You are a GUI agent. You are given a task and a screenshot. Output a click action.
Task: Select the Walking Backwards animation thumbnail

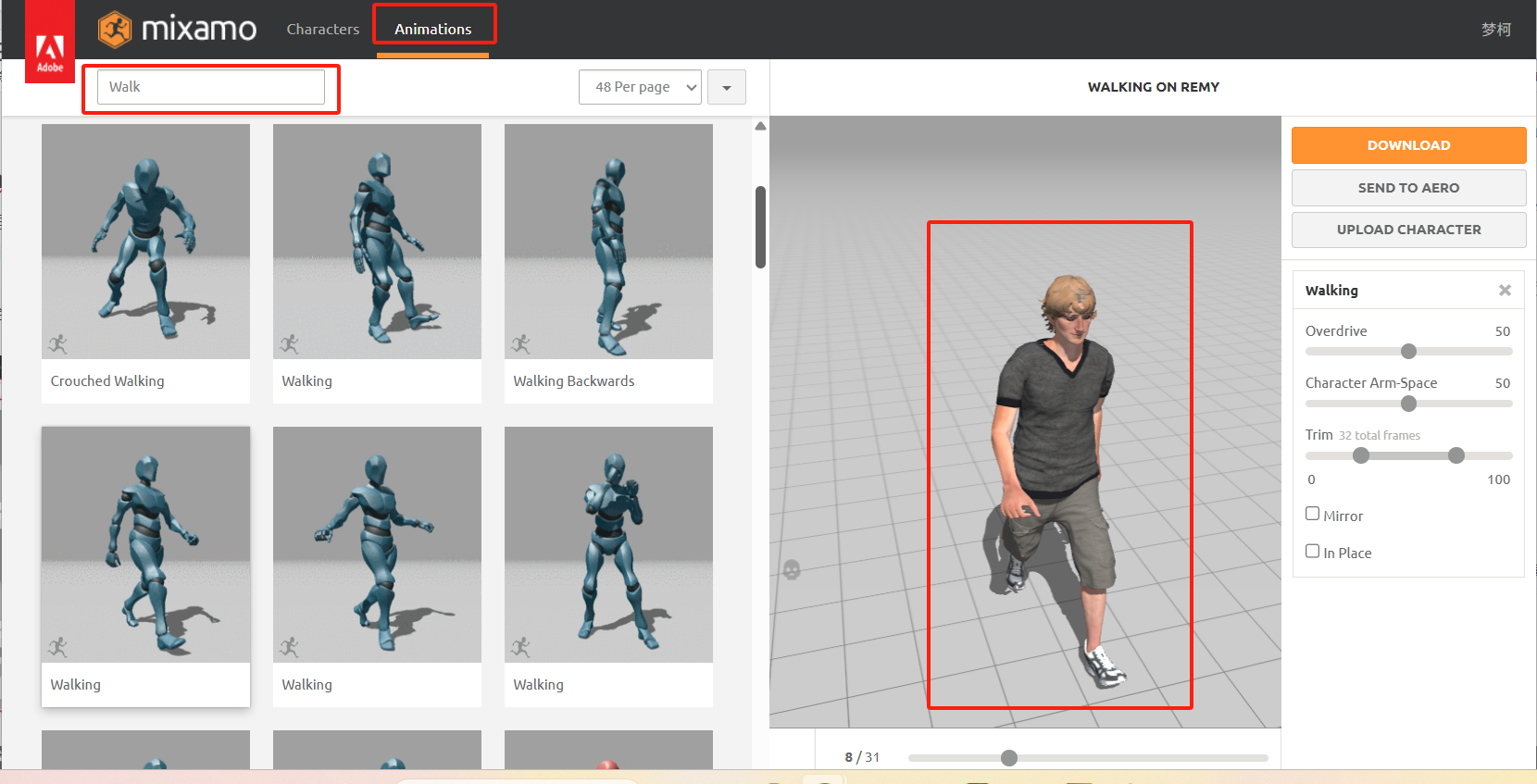(x=608, y=242)
